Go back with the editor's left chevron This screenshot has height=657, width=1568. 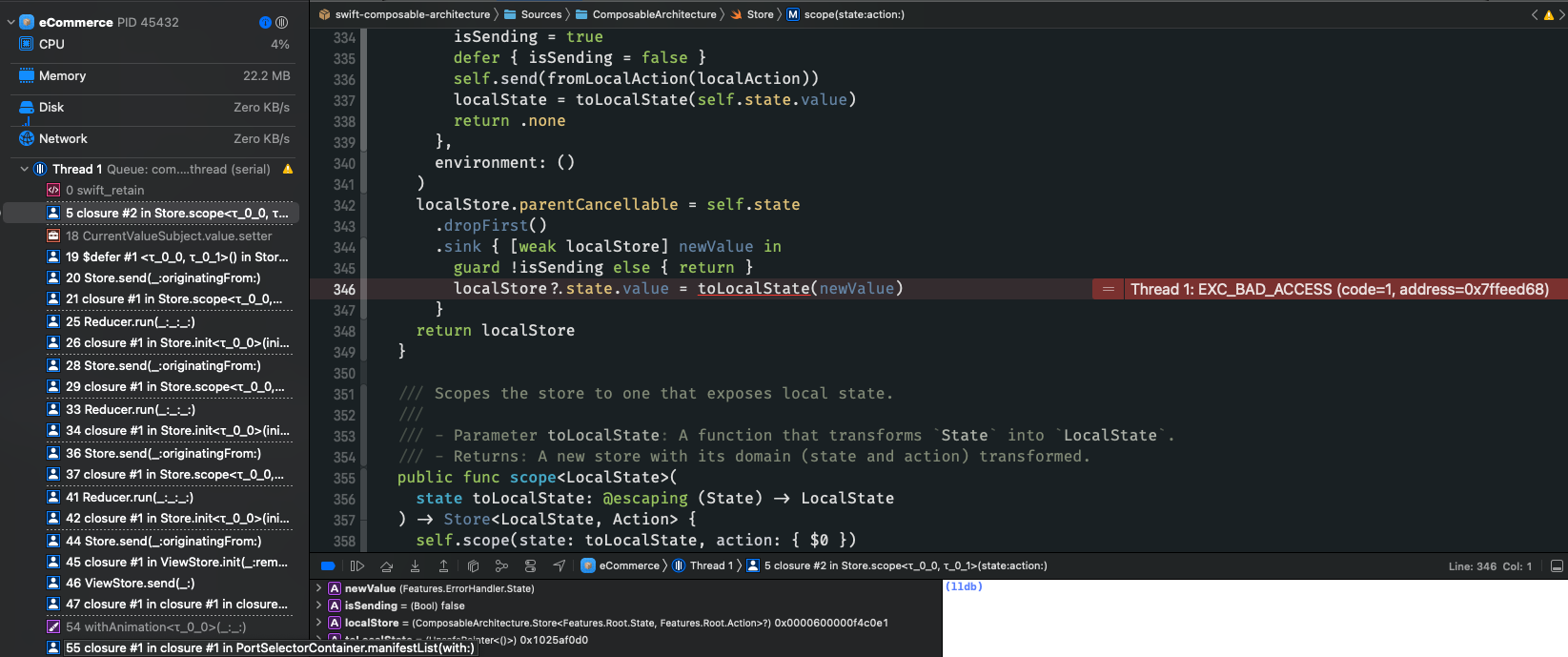1535,14
